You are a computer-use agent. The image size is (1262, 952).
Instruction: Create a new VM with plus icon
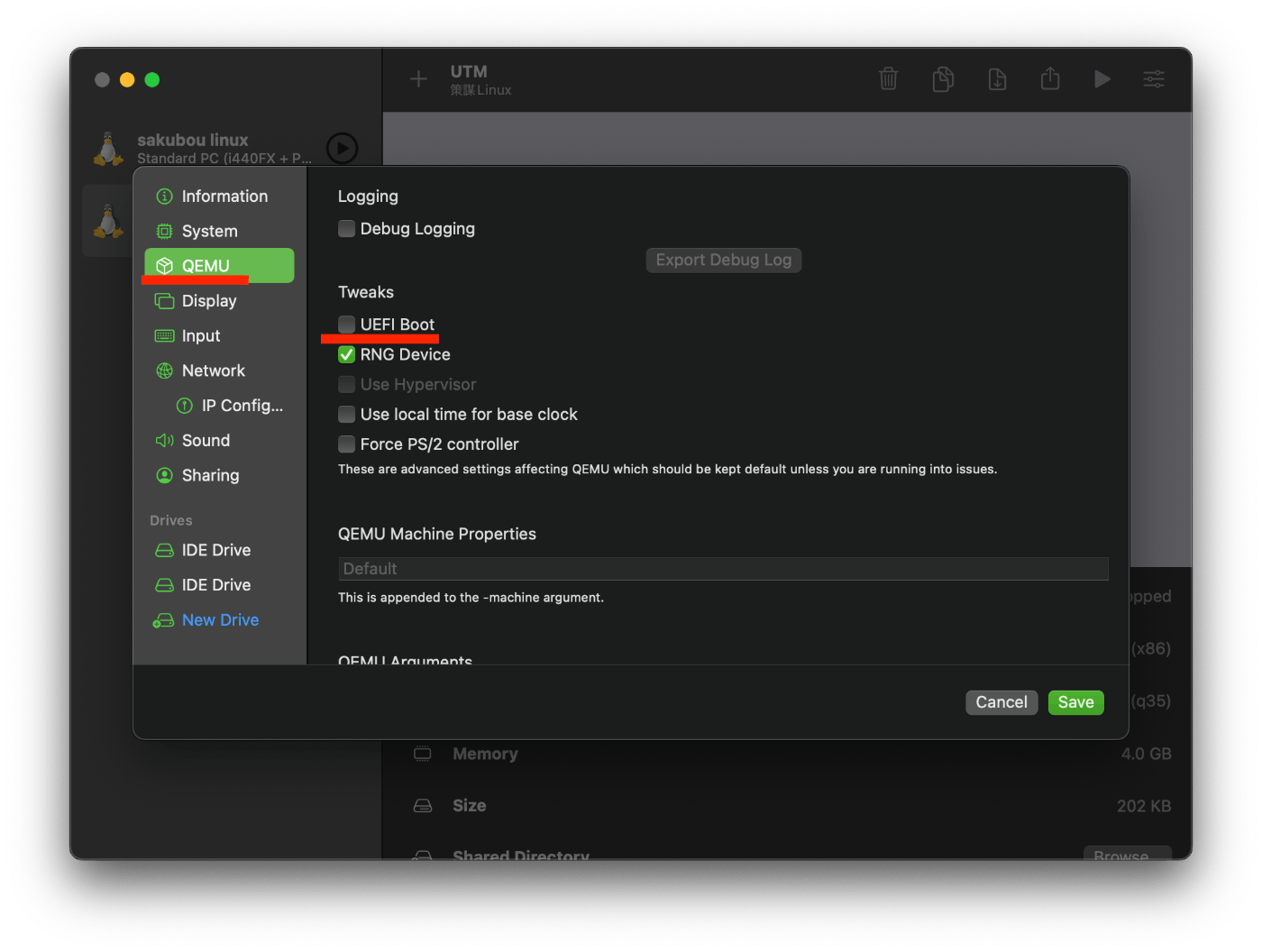tap(418, 79)
